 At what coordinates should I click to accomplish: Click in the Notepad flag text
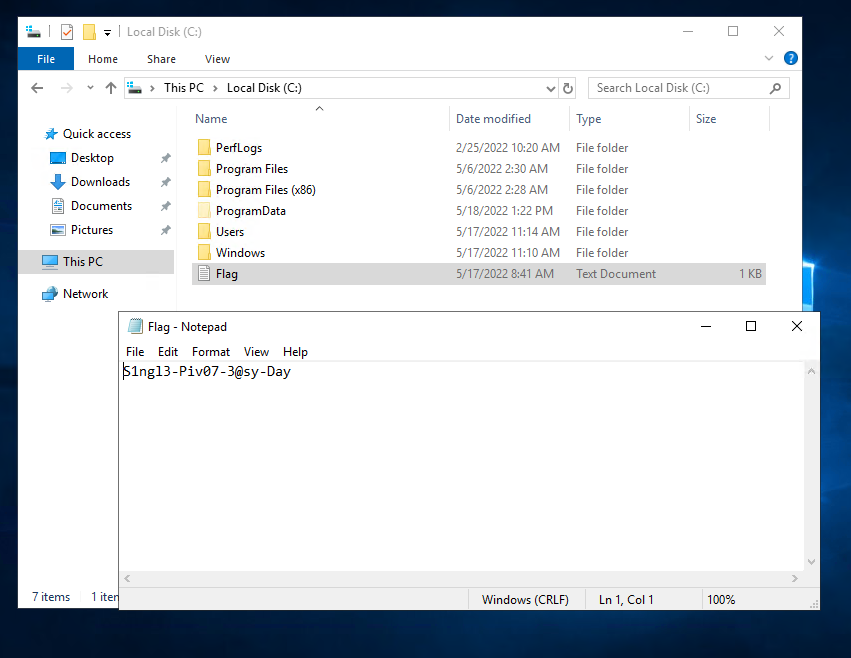pyautogui.click(x=207, y=372)
